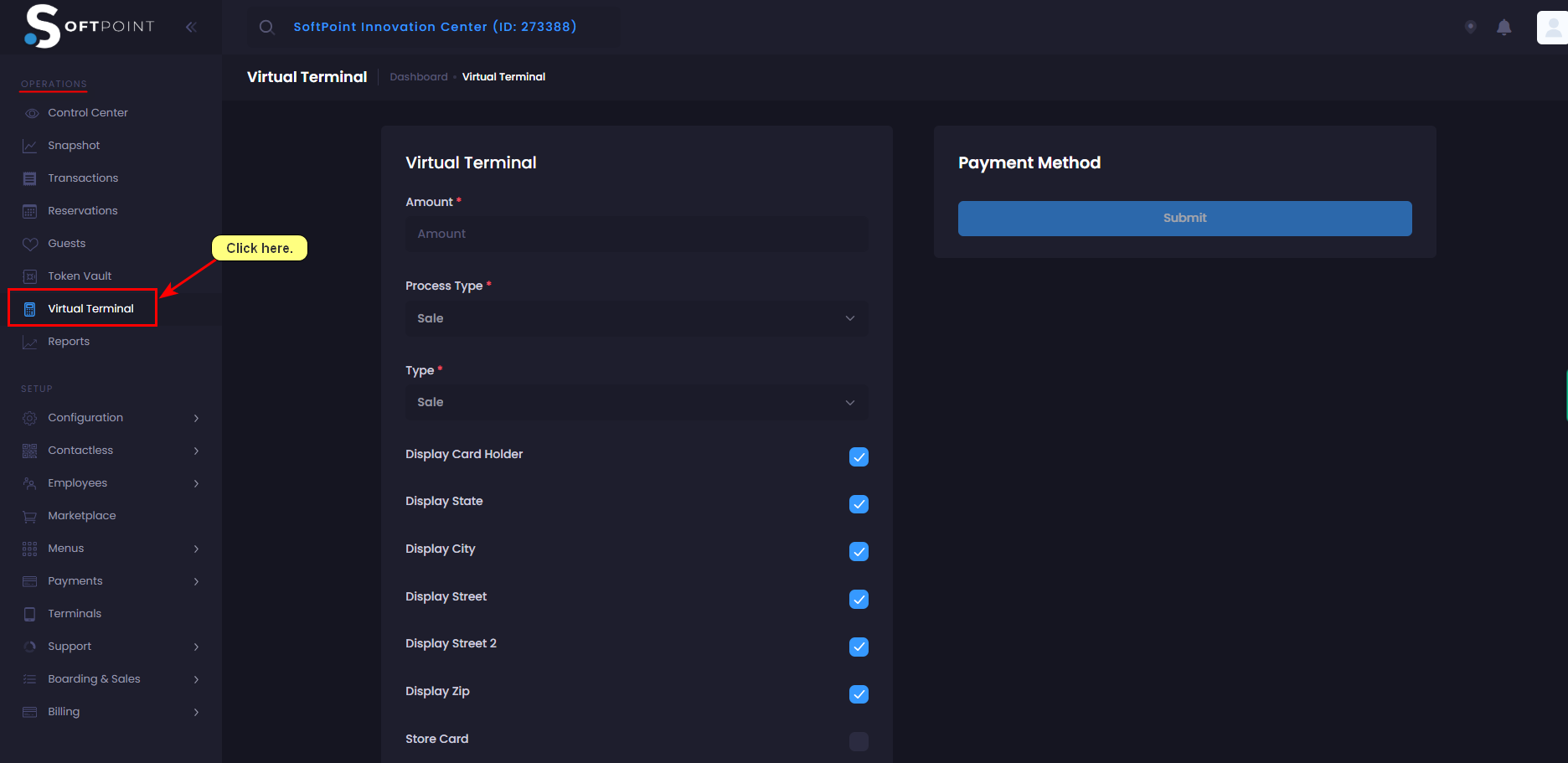The width and height of the screenshot is (1568, 763).
Task: Click the Submit button
Action: [1185, 219]
